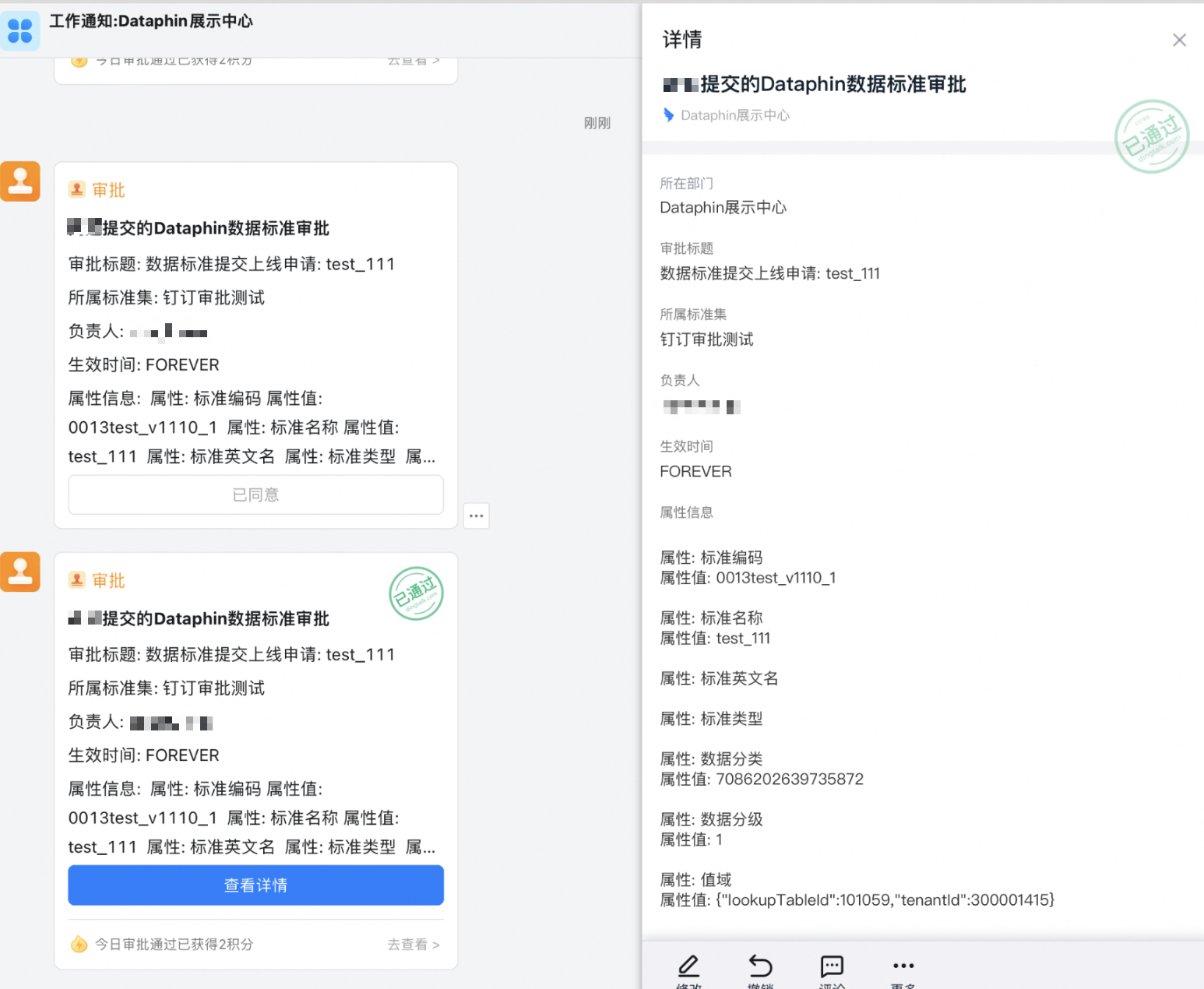Click the 属性值: 0013test_v1110_1 line in details

tap(748, 578)
